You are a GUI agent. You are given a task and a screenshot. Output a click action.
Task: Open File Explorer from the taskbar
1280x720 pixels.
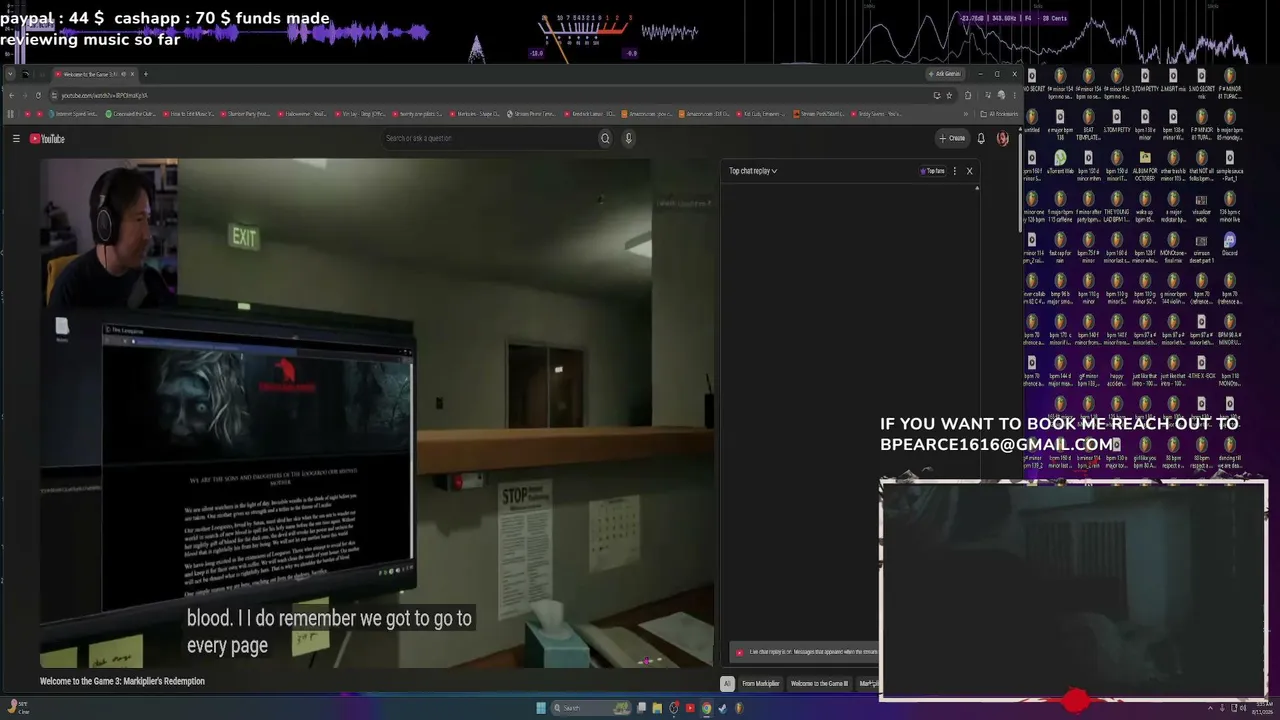(x=657, y=708)
